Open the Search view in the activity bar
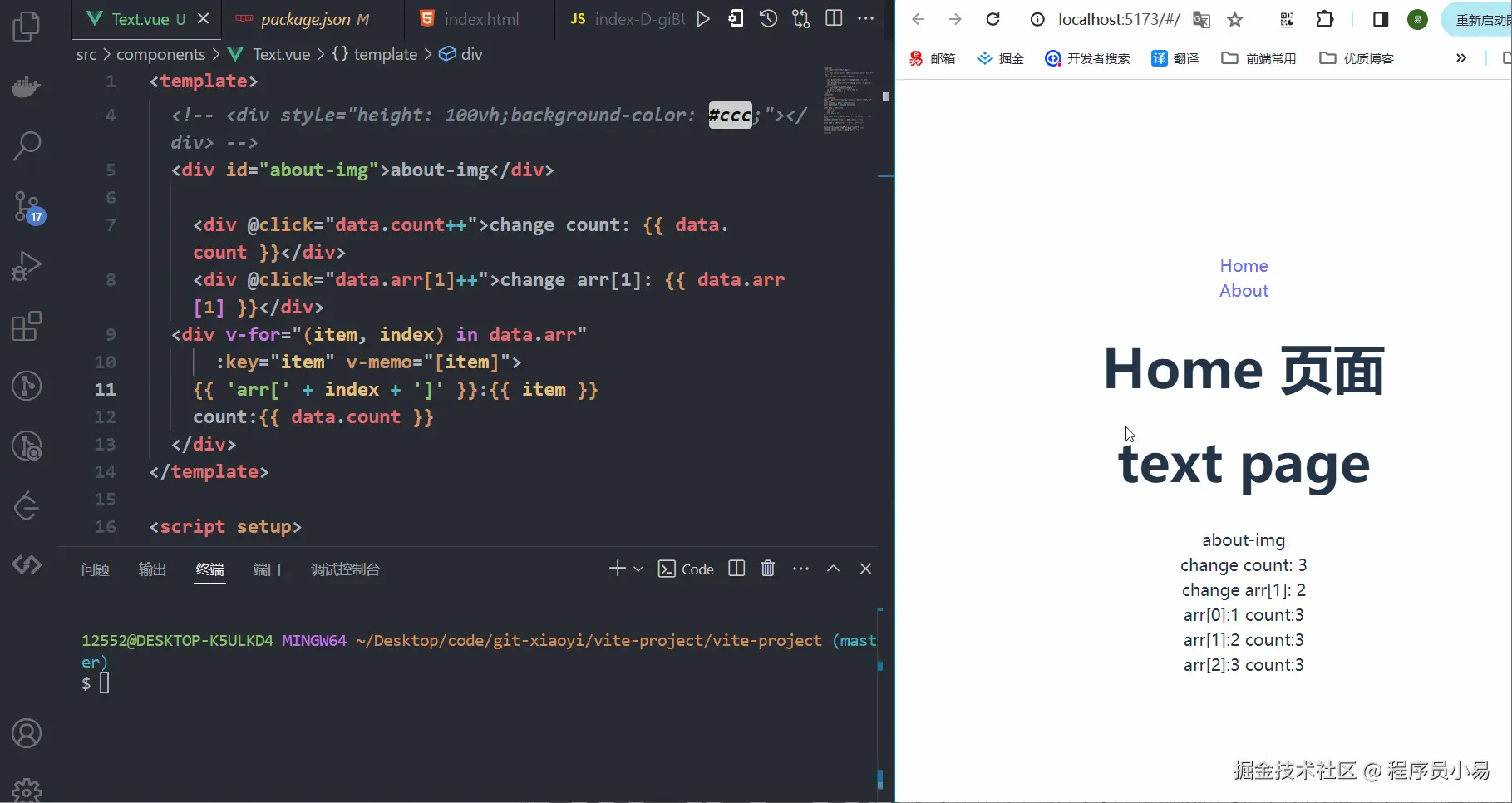This screenshot has width=1512, height=803. (x=27, y=146)
